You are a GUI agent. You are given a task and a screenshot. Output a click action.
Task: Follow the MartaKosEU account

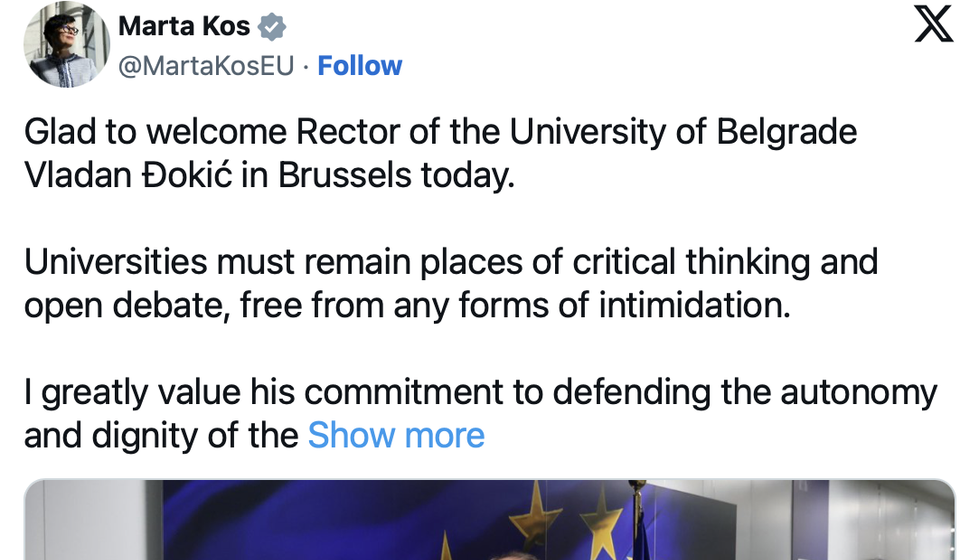tap(359, 66)
